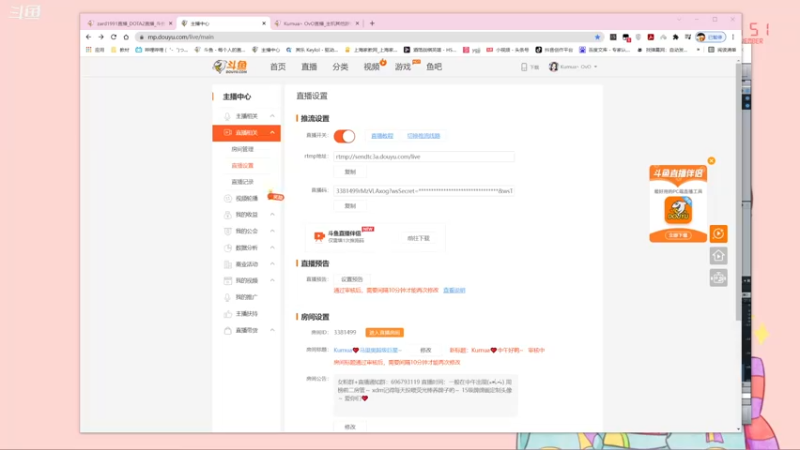Open the Chrome extensions puzzle icon
This screenshot has width=800, height=450.
pos(676,37)
